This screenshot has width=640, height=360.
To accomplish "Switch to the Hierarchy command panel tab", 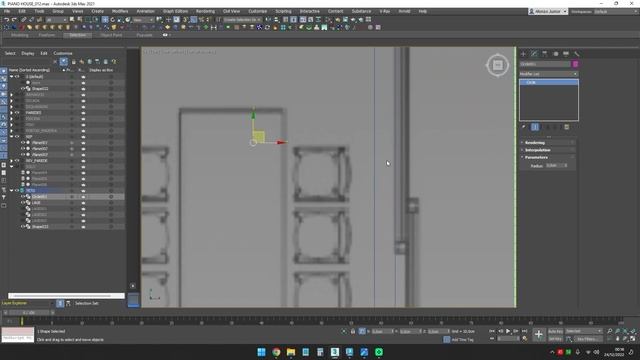I will coord(545,54).
